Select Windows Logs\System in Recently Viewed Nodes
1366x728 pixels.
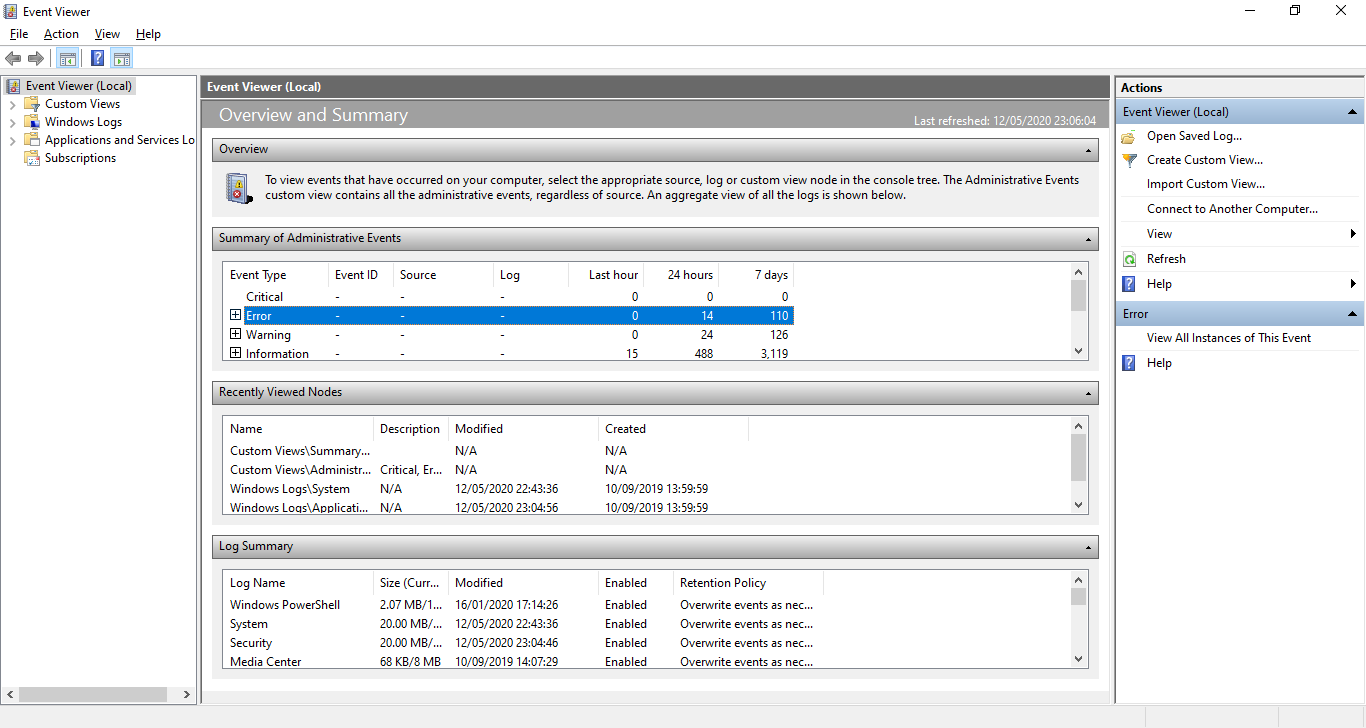point(290,489)
